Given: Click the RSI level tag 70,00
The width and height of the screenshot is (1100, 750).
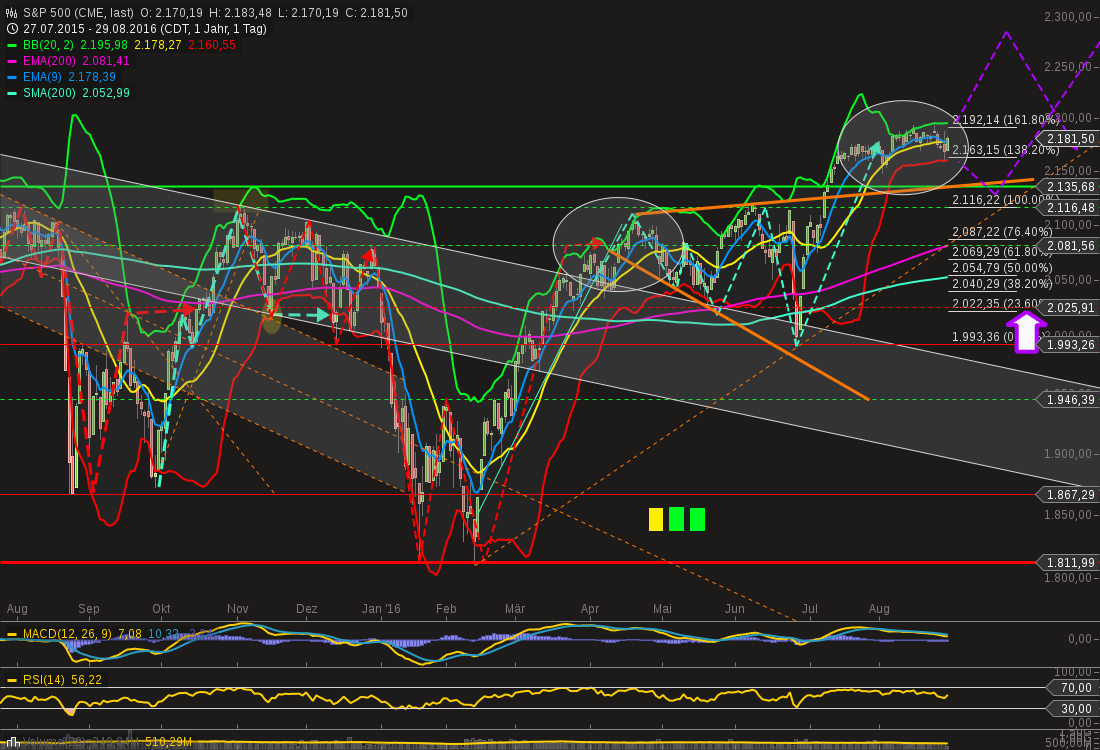Looking at the screenshot, I should coord(1073,688).
